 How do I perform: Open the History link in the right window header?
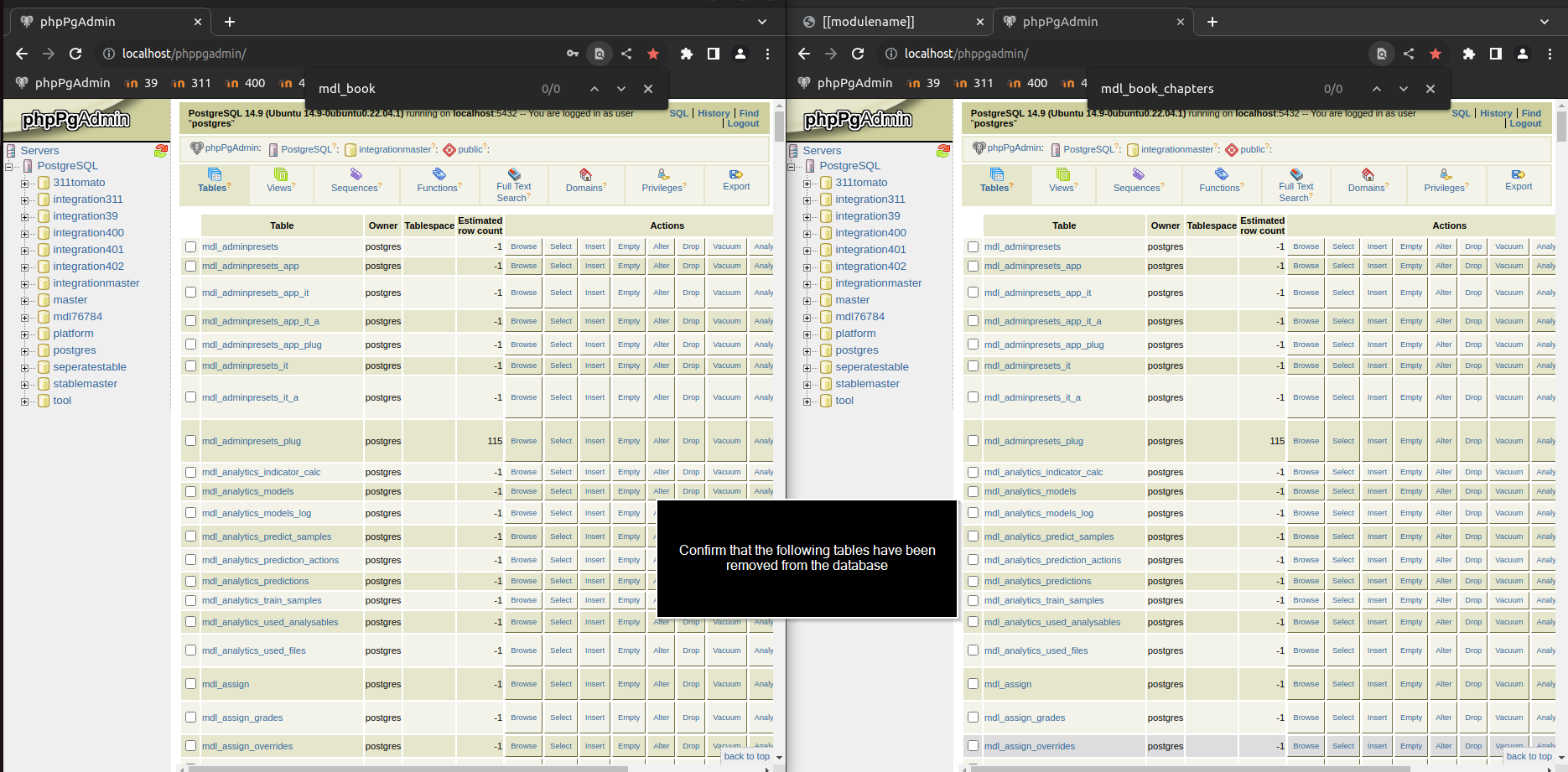click(1496, 113)
